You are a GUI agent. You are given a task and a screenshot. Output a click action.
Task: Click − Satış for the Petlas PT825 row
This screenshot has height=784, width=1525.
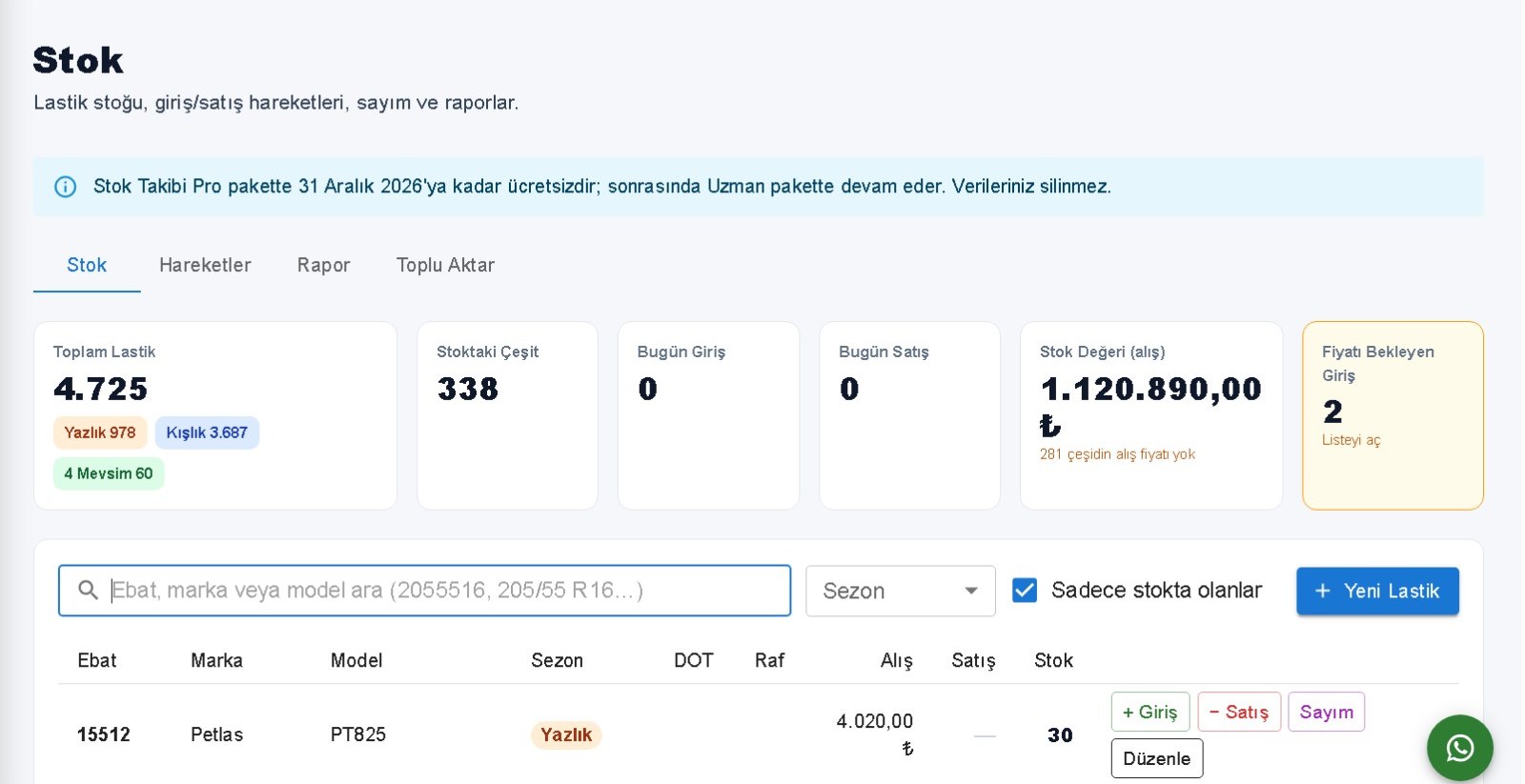pos(1239,712)
